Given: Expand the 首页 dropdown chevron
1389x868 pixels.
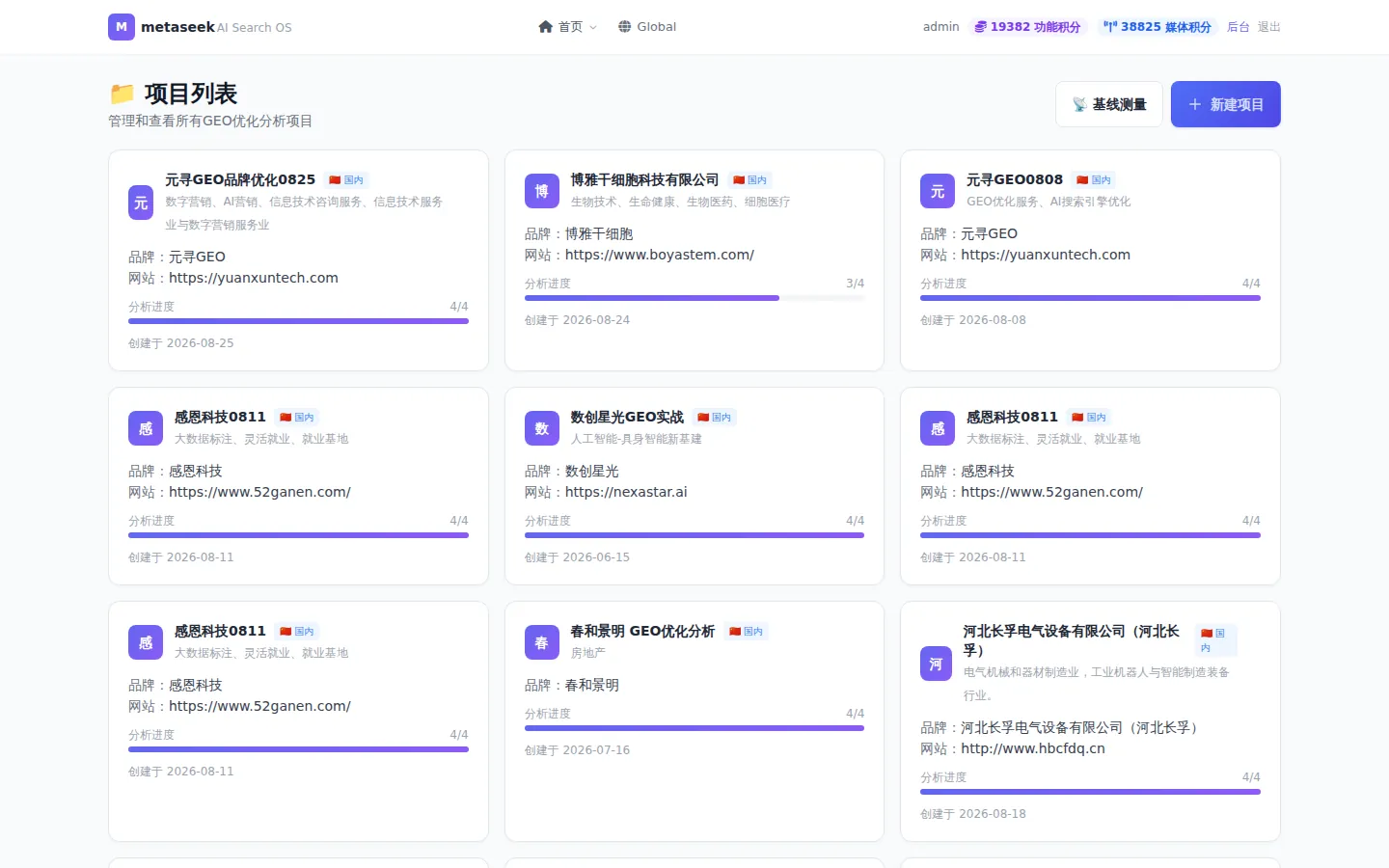Looking at the screenshot, I should coord(593,27).
